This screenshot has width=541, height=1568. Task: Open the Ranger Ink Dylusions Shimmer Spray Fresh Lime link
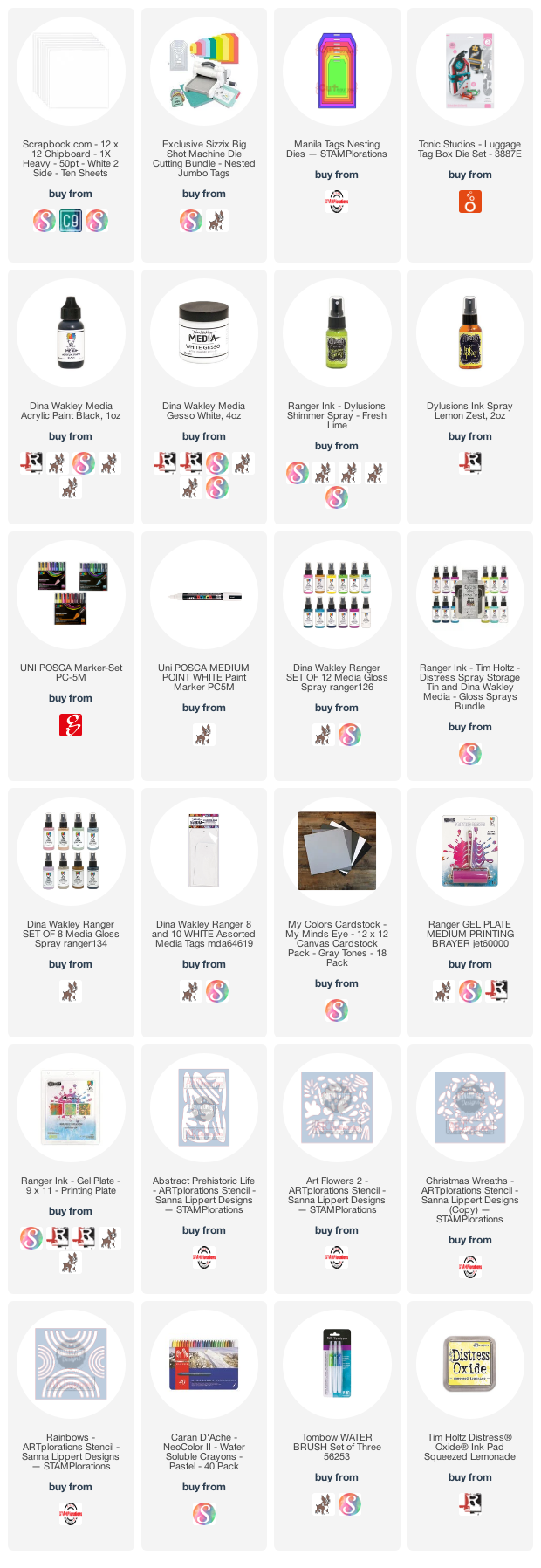pos(337,415)
